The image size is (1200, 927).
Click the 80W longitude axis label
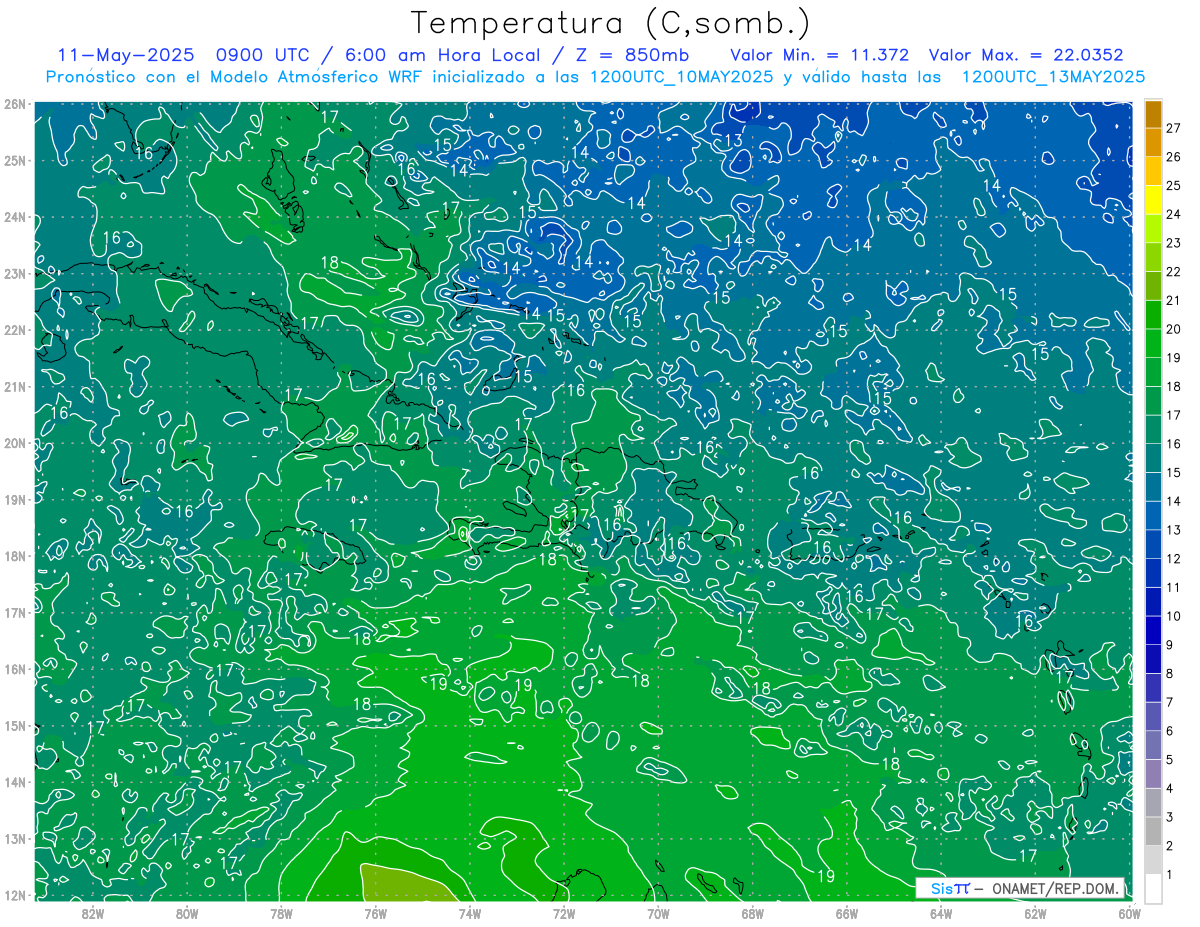pyautogui.click(x=187, y=913)
